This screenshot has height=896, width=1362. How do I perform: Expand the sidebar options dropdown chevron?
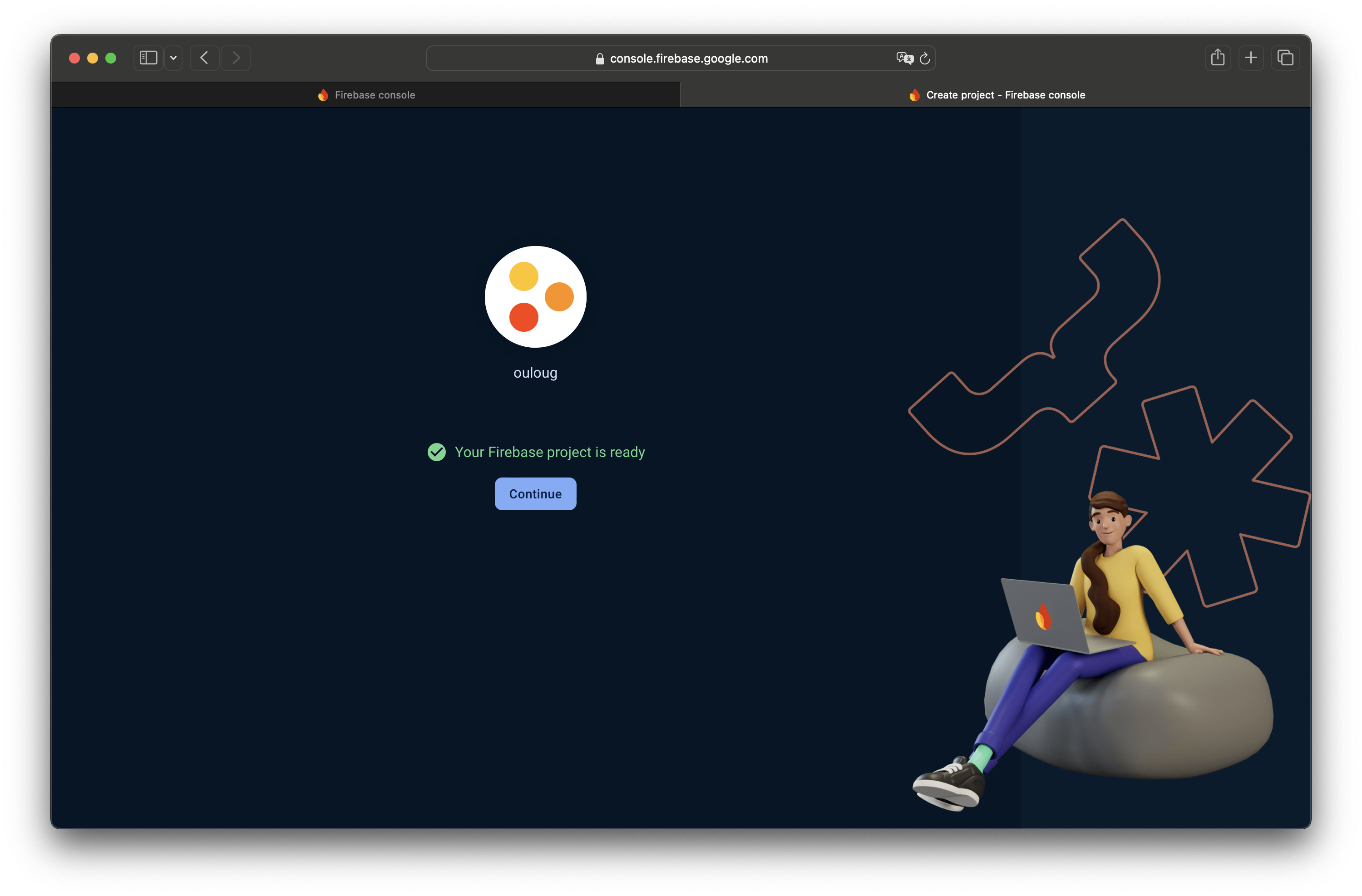[173, 58]
